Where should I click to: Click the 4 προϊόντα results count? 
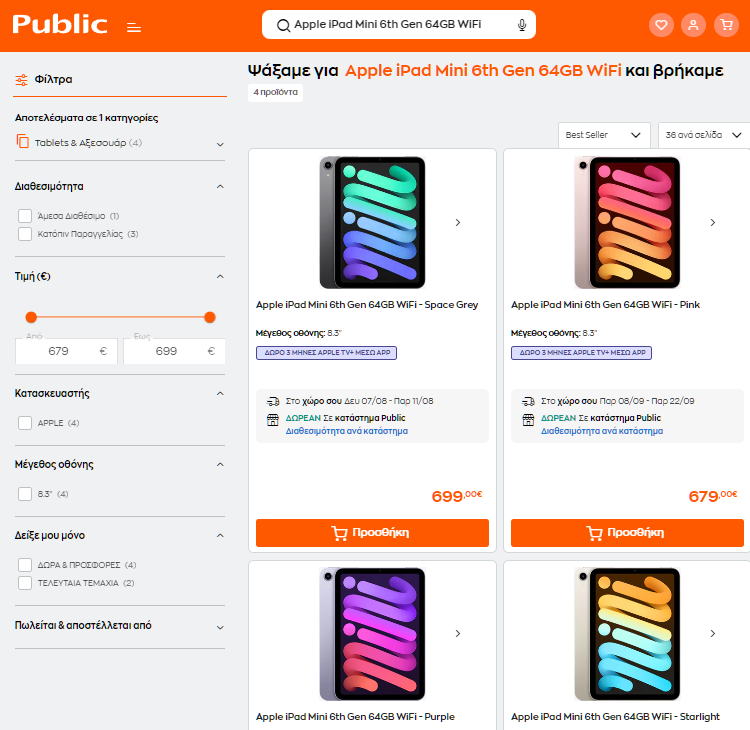coord(276,92)
